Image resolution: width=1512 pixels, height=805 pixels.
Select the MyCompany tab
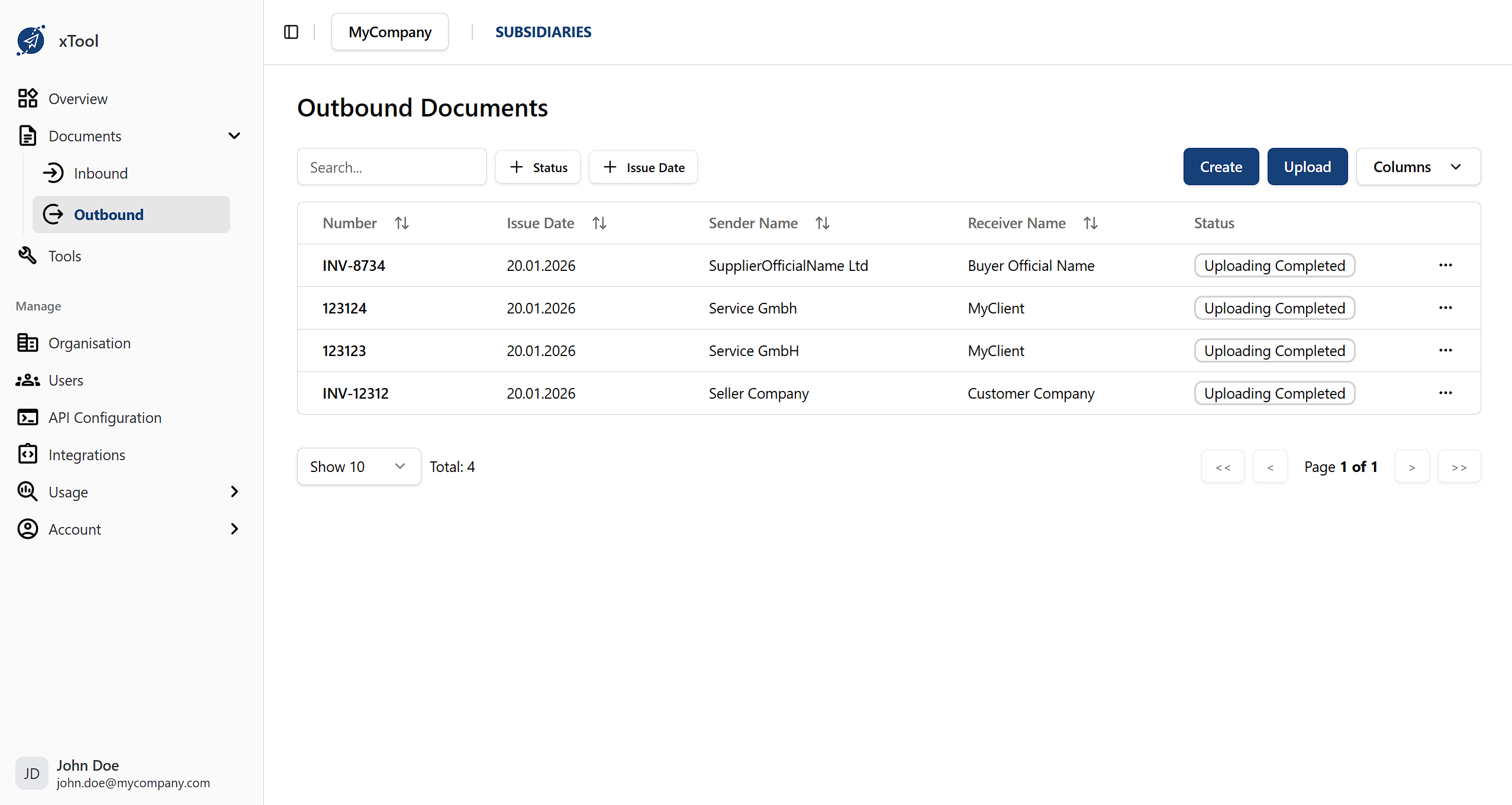tap(389, 31)
